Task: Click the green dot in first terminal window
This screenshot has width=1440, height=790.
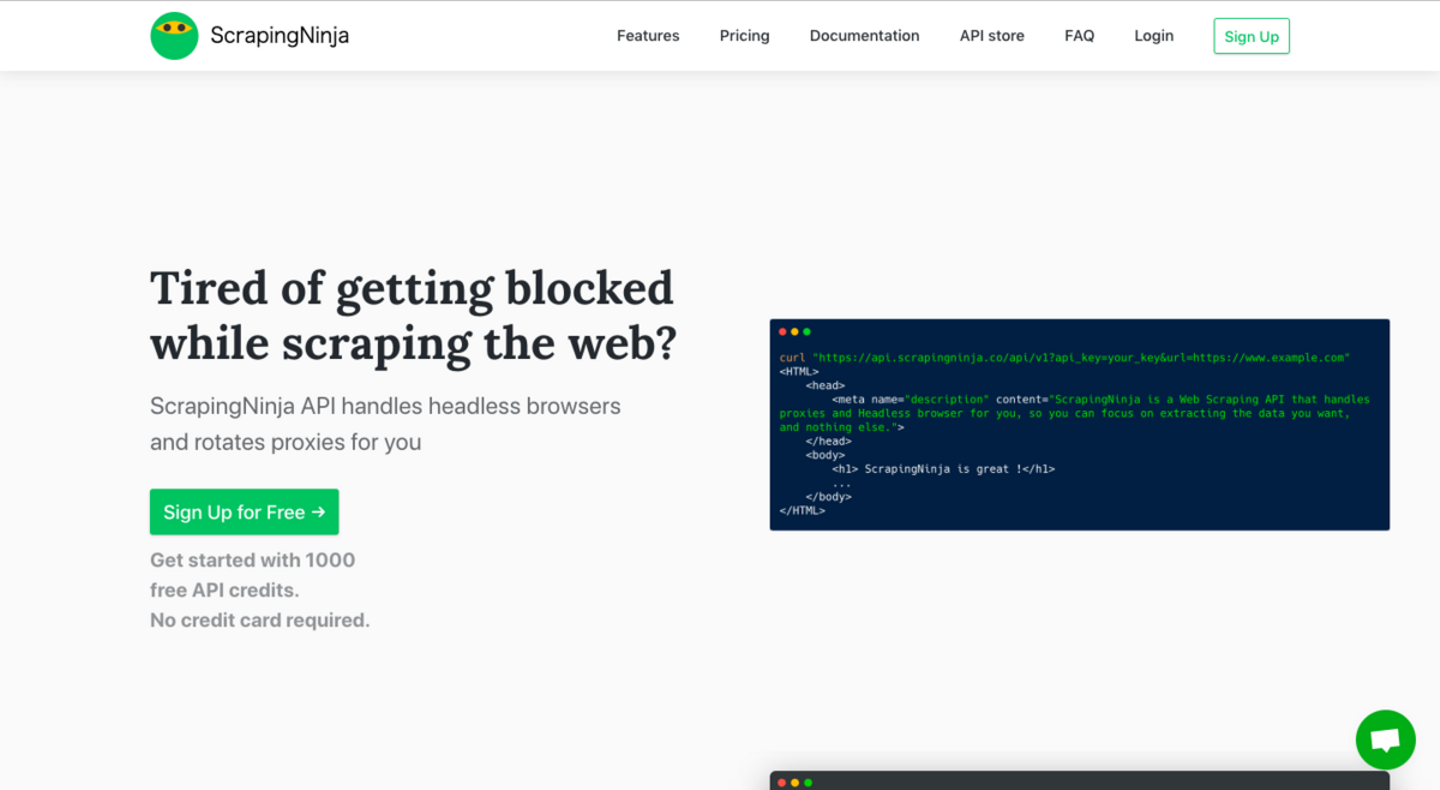Action: (807, 332)
